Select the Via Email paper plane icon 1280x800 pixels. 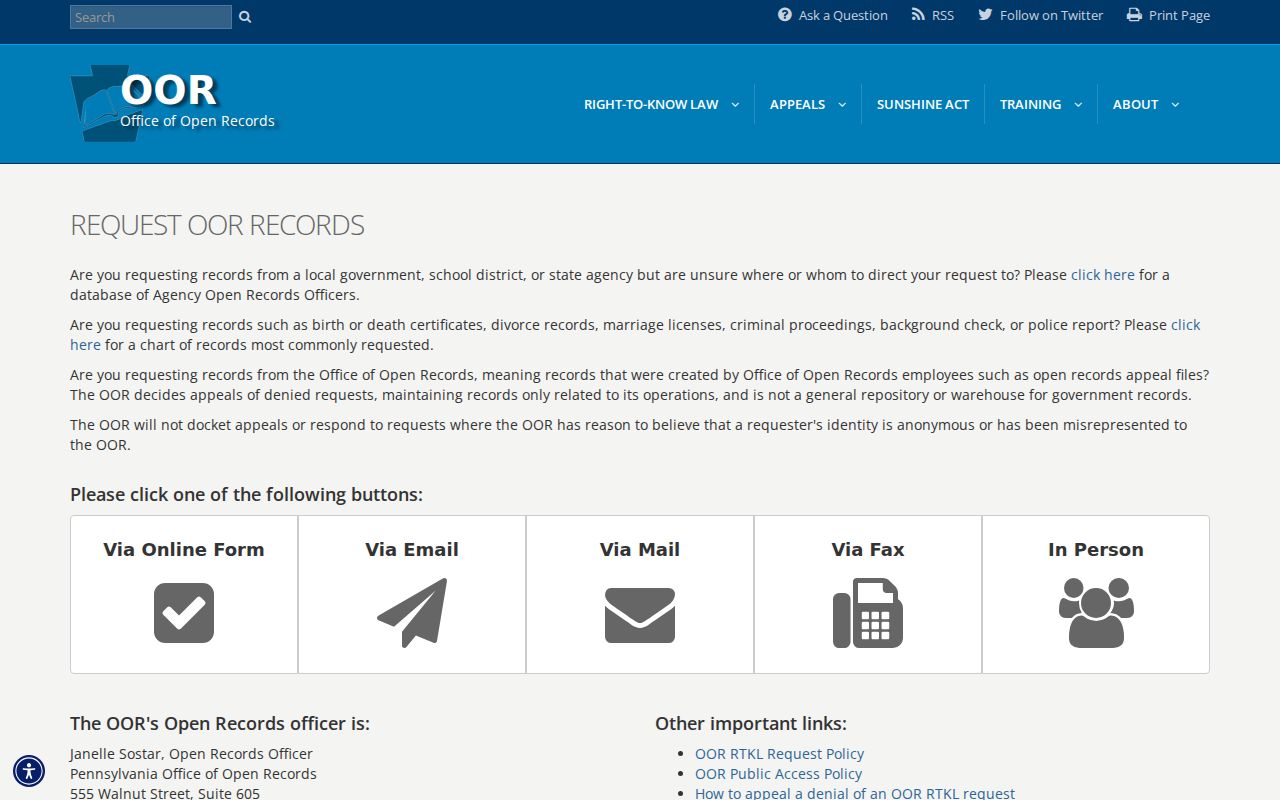click(x=412, y=613)
